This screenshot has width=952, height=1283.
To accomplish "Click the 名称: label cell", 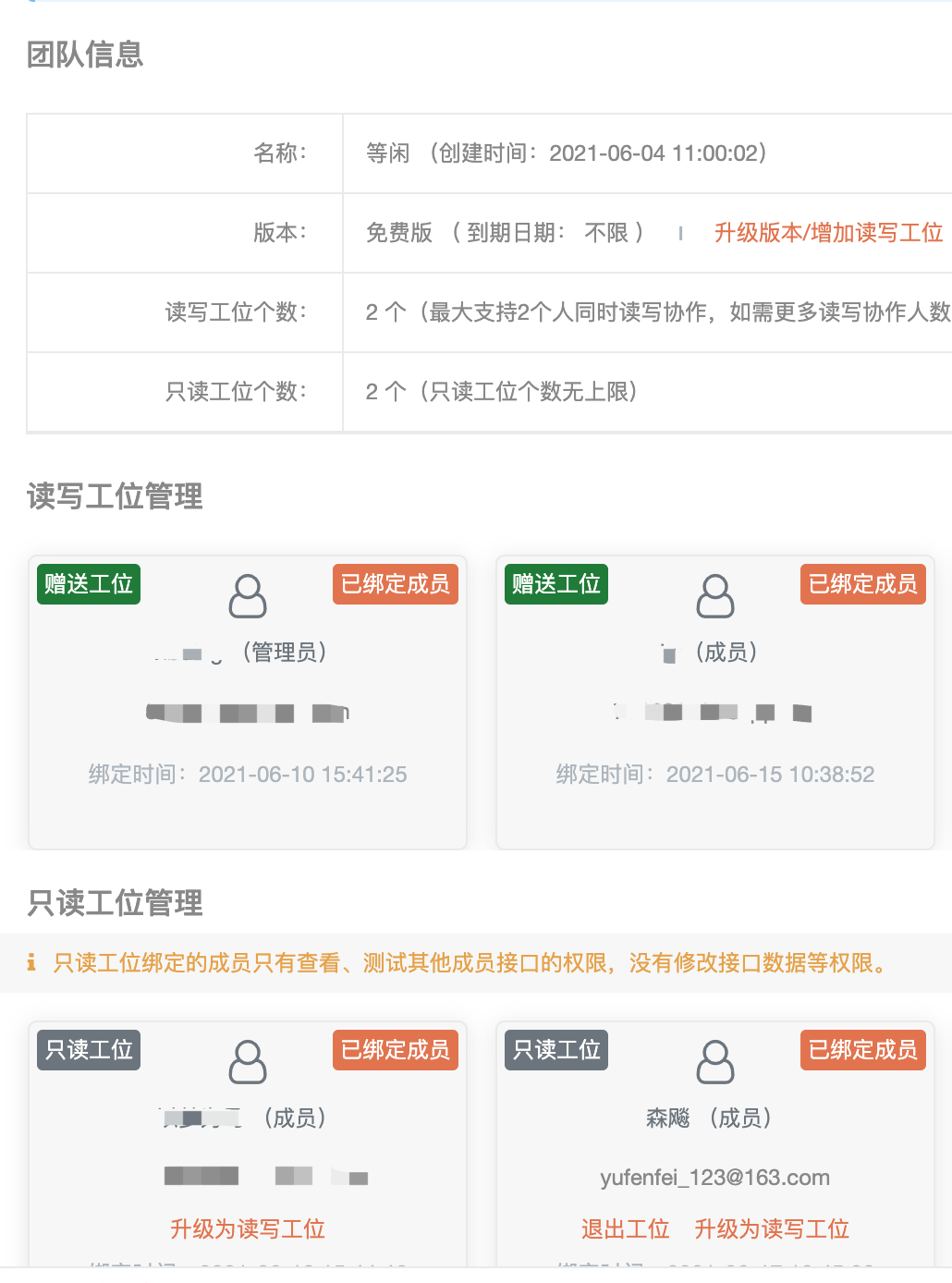I will click(185, 153).
